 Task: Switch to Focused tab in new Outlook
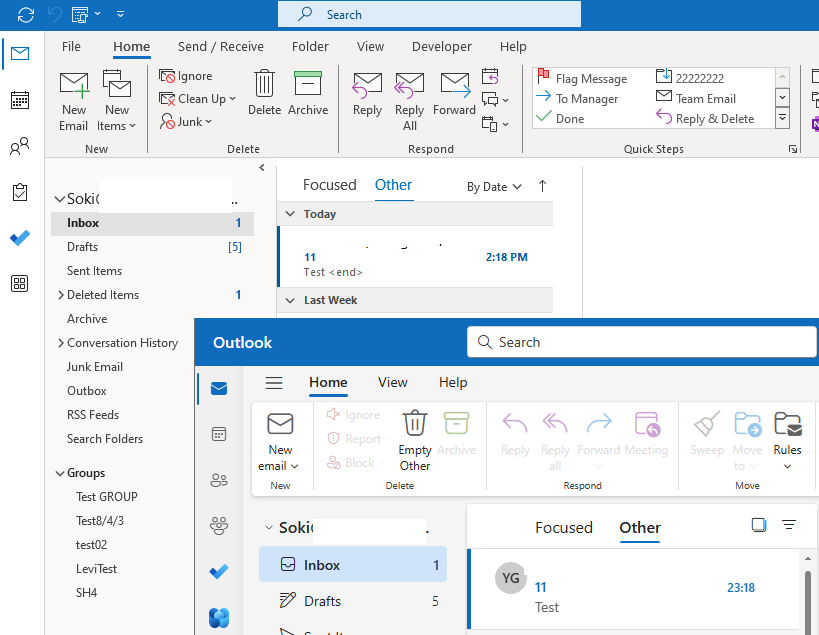[564, 527]
